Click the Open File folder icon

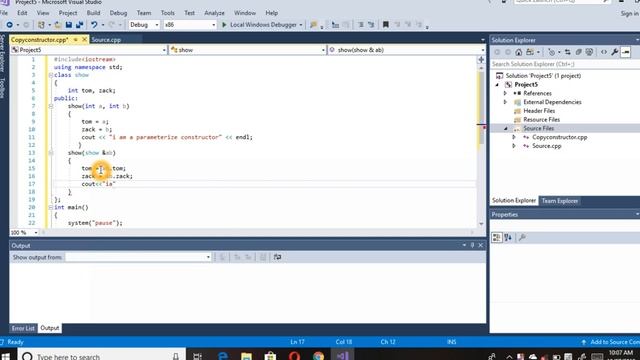click(x=58, y=25)
